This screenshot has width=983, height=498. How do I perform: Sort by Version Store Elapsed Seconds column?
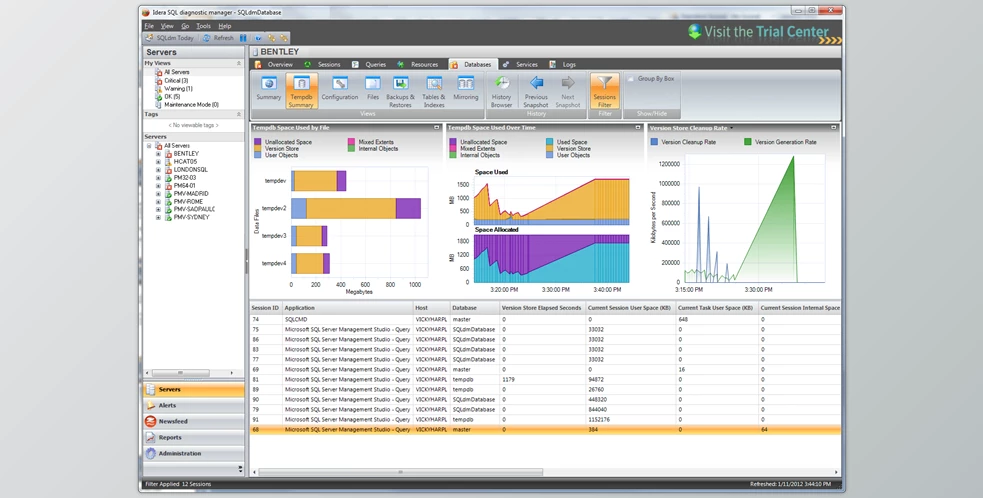tap(542, 308)
